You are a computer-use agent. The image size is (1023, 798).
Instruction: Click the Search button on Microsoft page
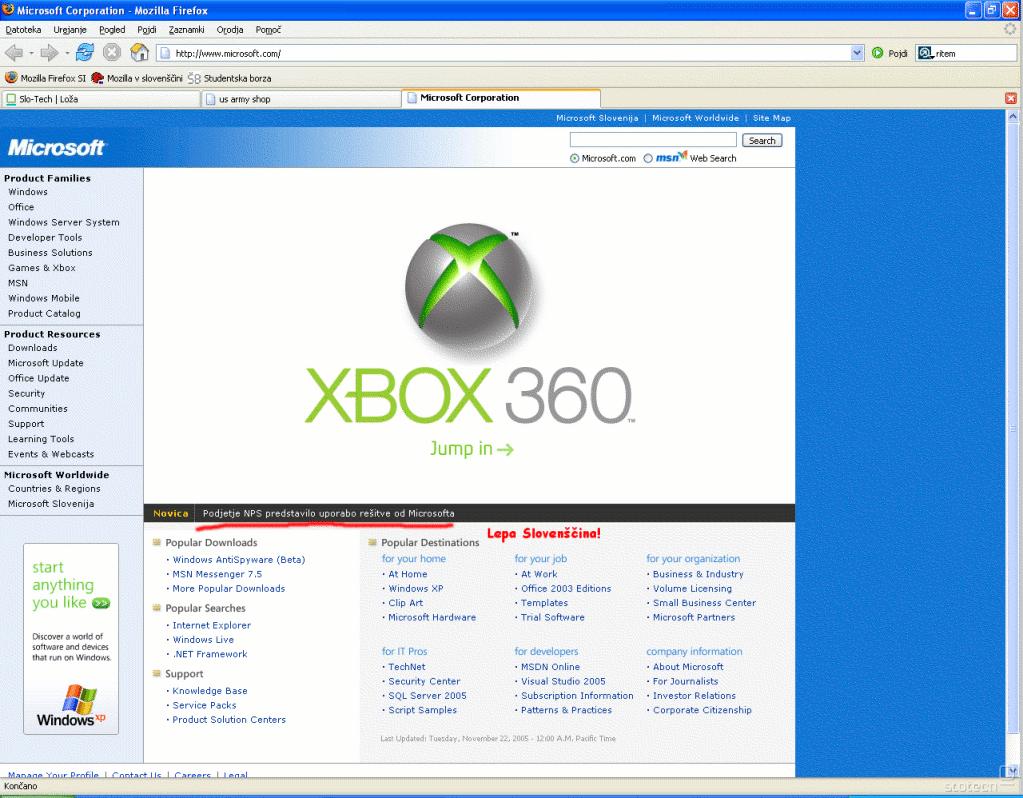pyautogui.click(x=762, y=140)
